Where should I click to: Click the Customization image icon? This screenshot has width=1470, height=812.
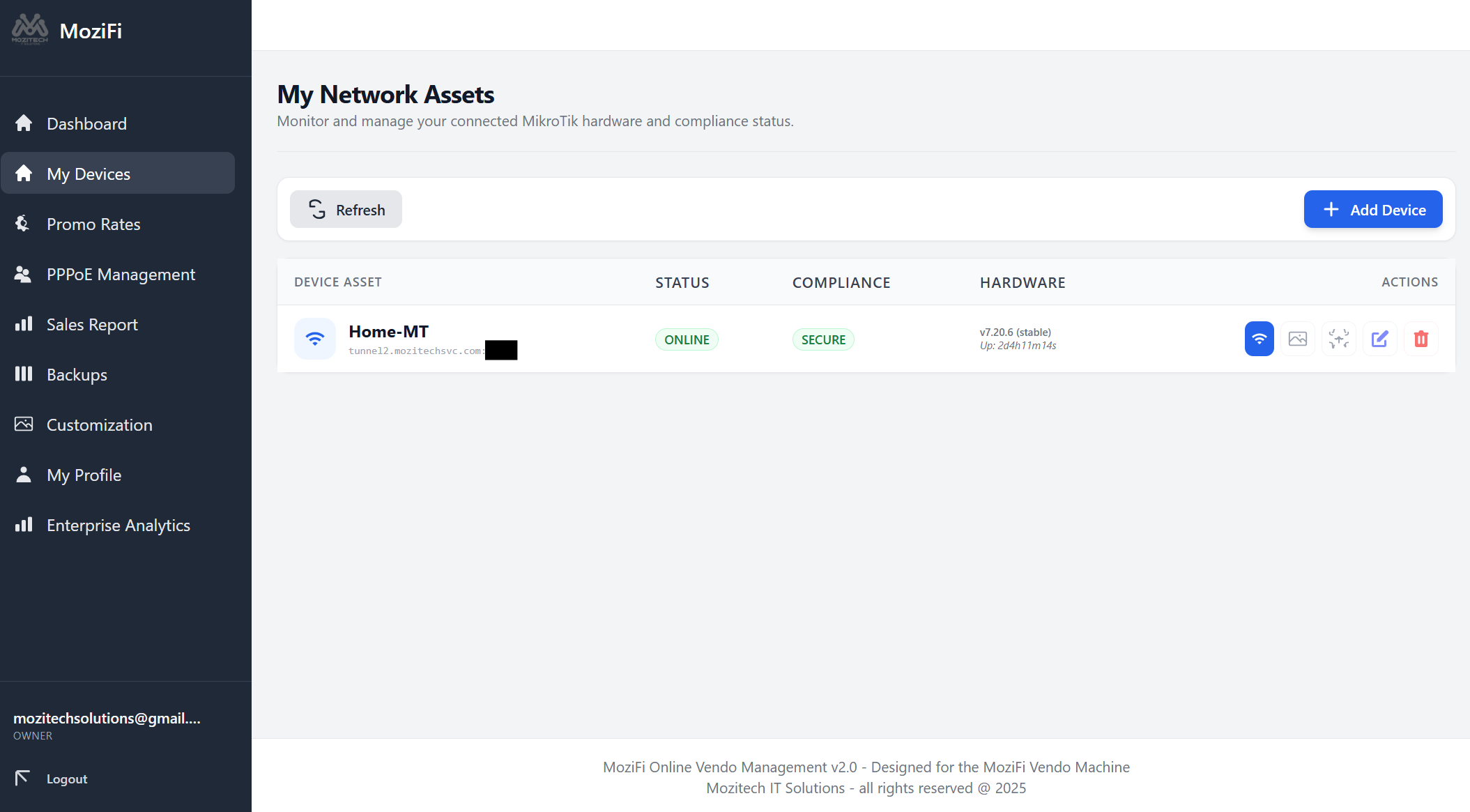tap(24, 424)
